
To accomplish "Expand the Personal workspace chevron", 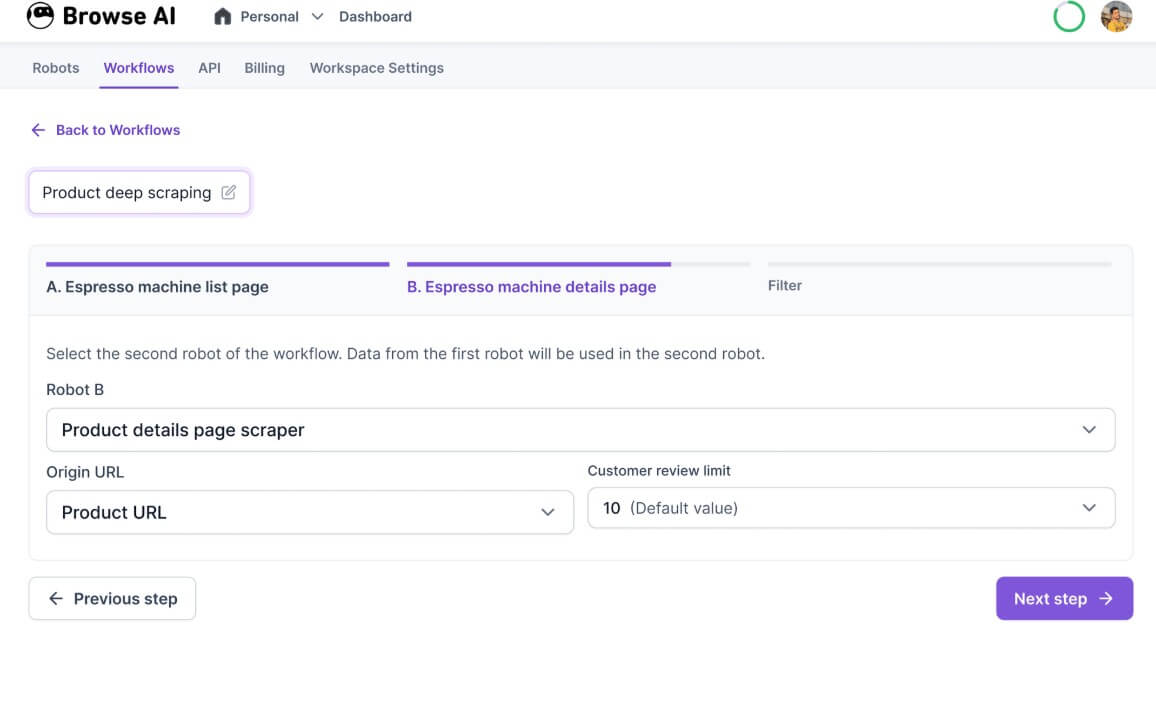I will point(318,16).
